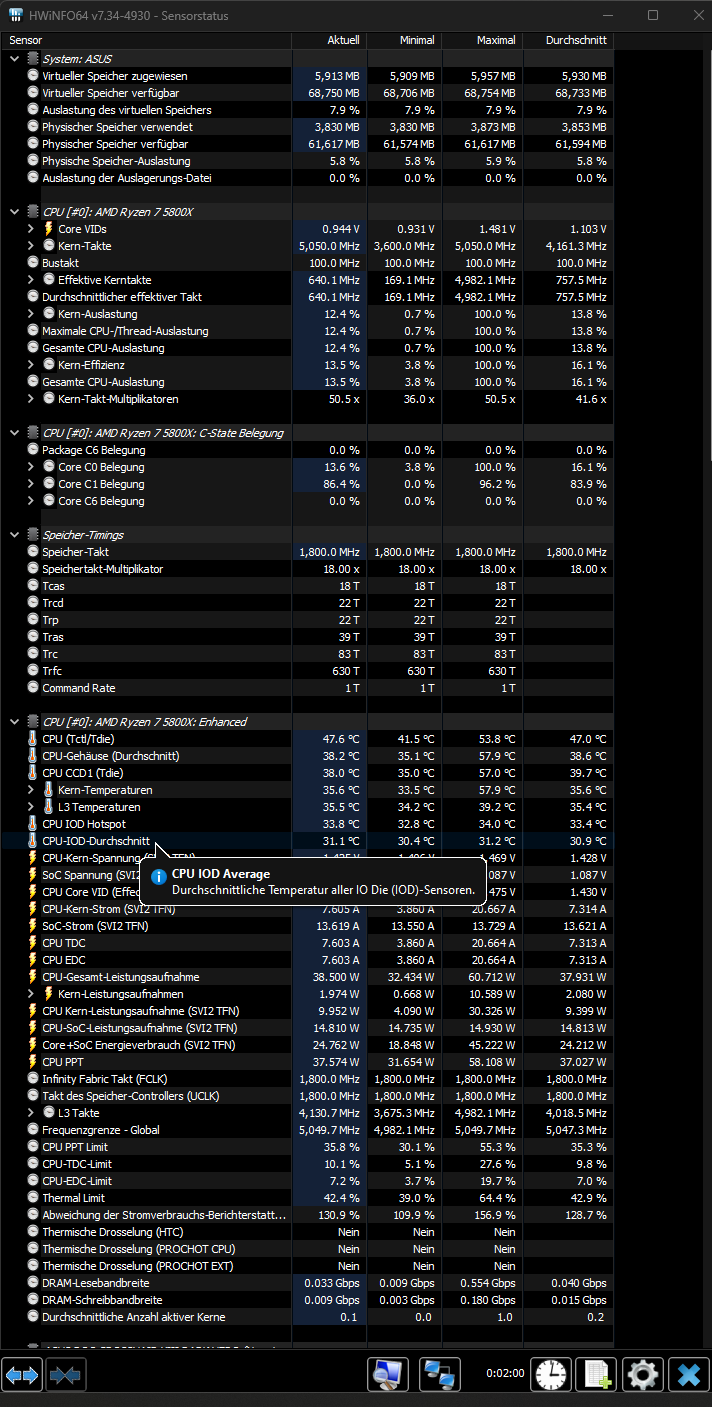Click the expand-columns blue arrows icon
This screenshot has width=712, height=1407.
pyautogui.click(x=22, y=1375)
